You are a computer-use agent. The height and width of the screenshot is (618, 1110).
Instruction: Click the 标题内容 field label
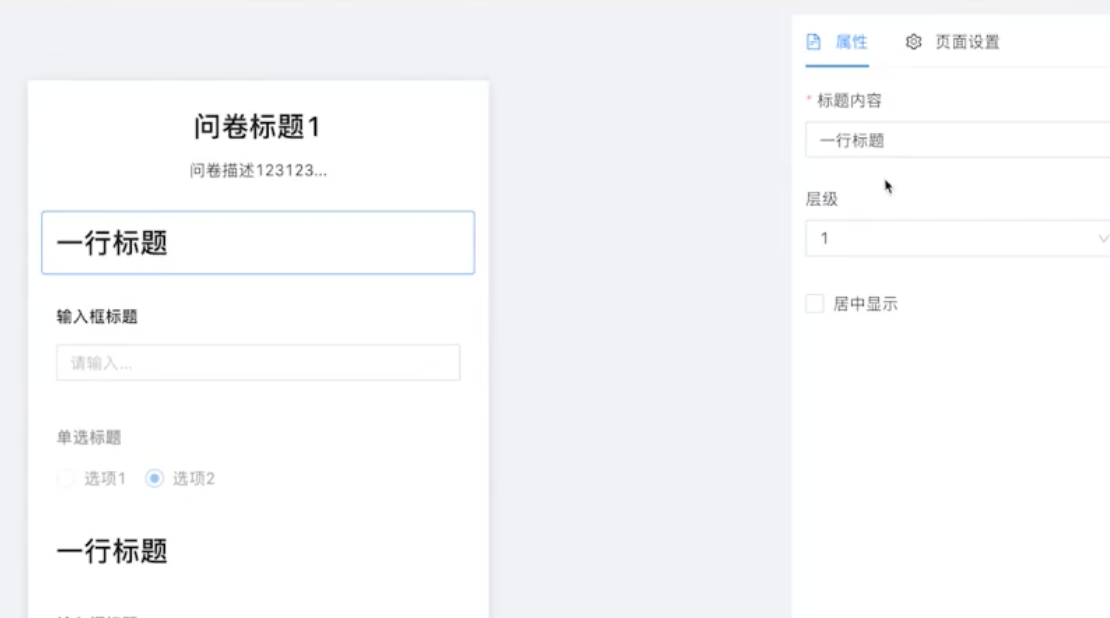[x=849, y=101]
